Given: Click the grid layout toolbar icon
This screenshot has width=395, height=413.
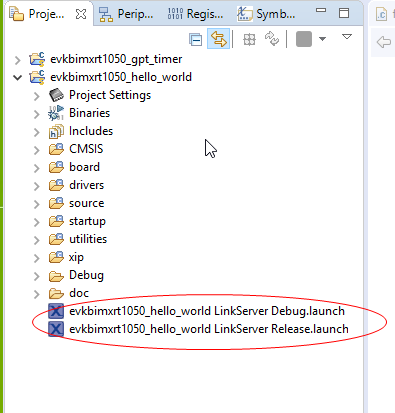Looking at the screenshot, I should pos(249,39).
